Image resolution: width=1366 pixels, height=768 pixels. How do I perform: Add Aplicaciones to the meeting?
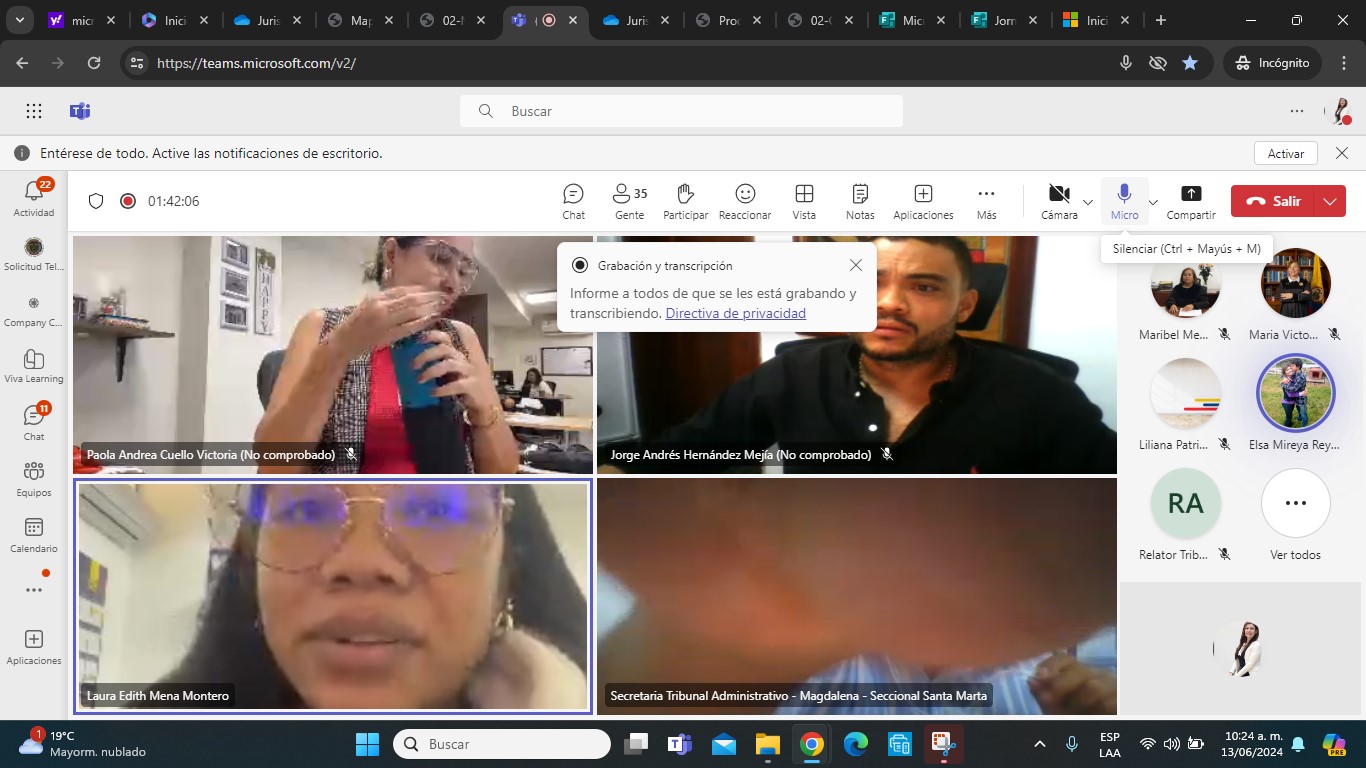923,201
